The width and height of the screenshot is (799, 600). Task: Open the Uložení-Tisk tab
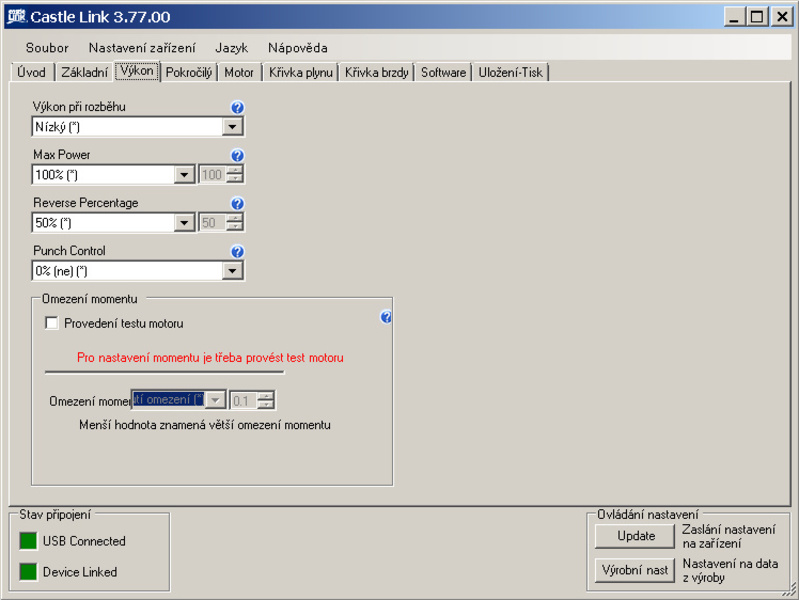click(x=511, y=72)
